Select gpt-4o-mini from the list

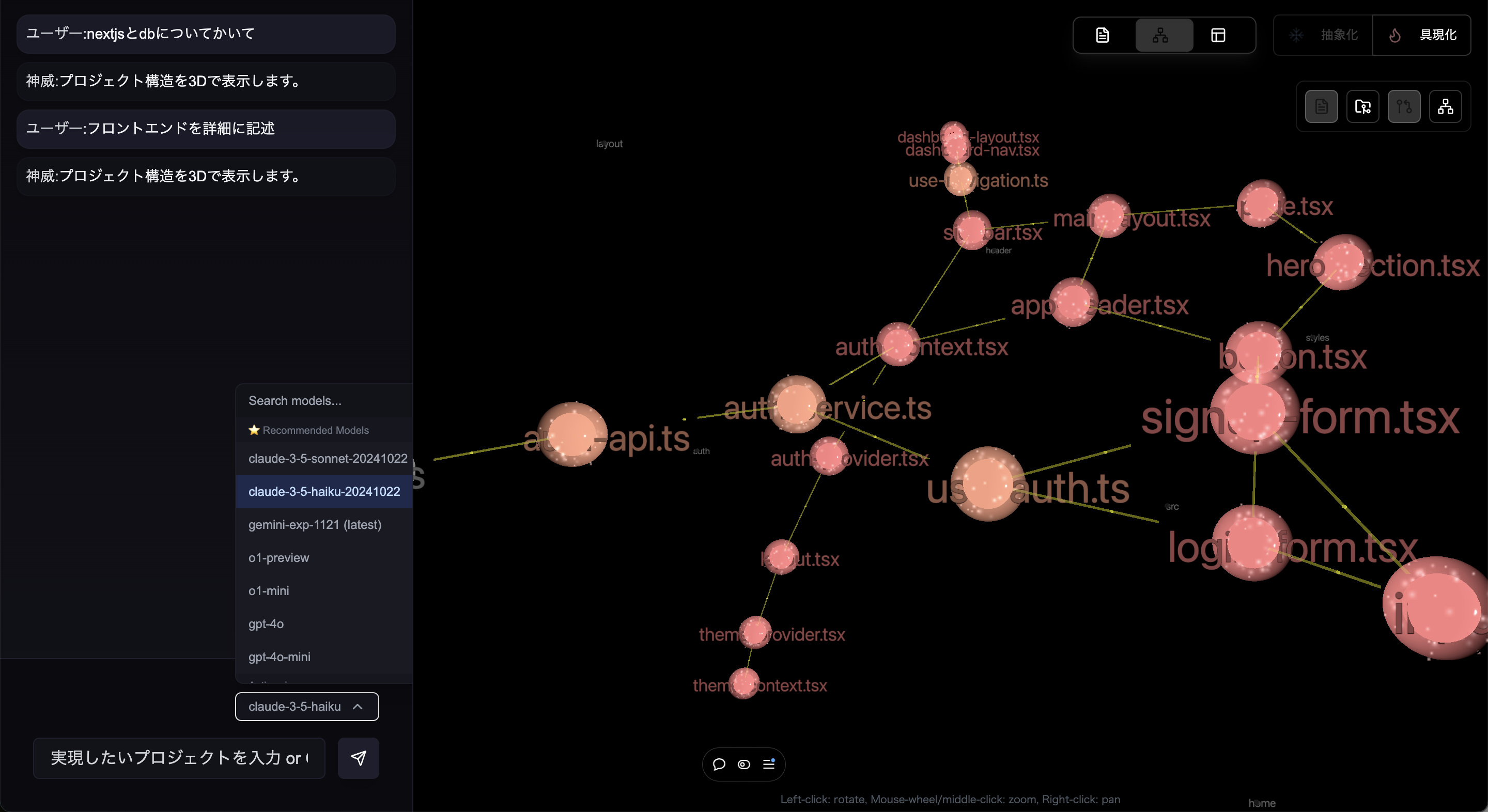click(x=280, y=657)
